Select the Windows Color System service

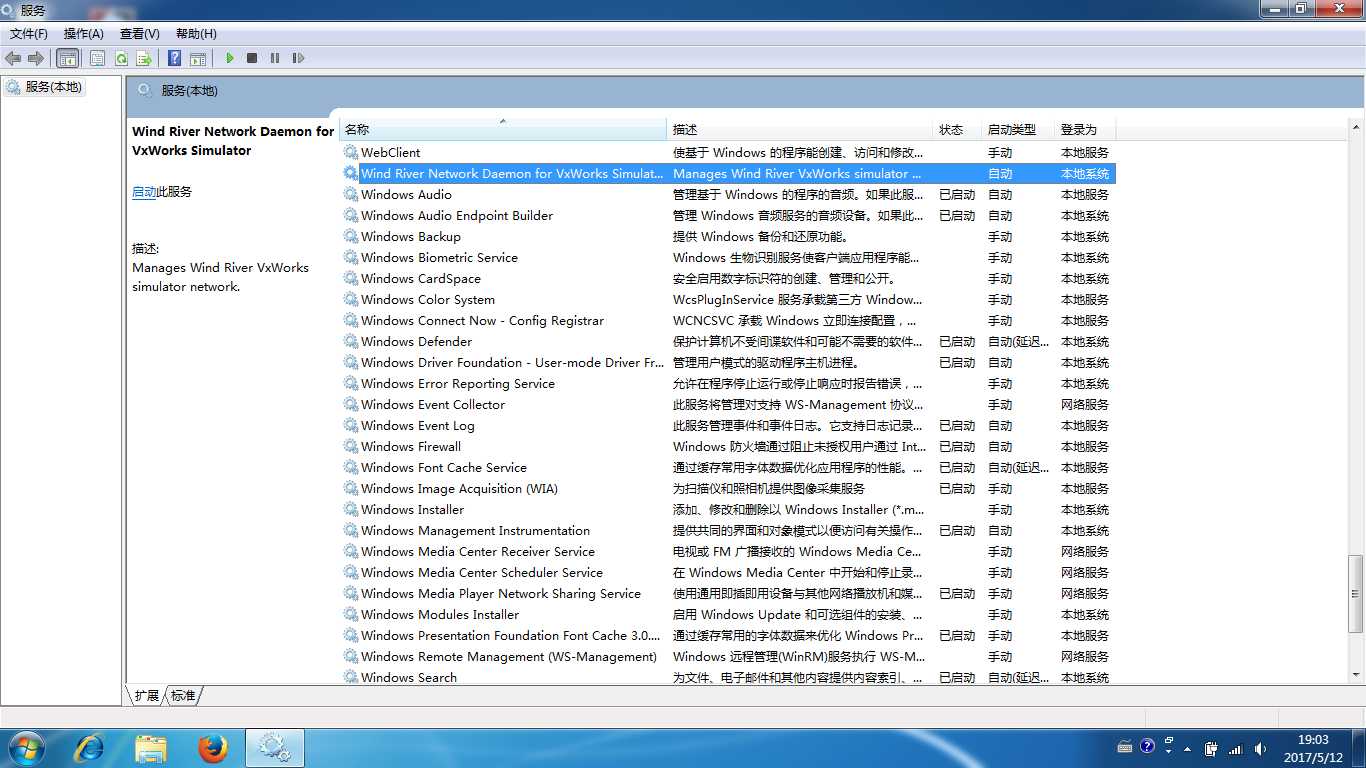tap(727, 300)
